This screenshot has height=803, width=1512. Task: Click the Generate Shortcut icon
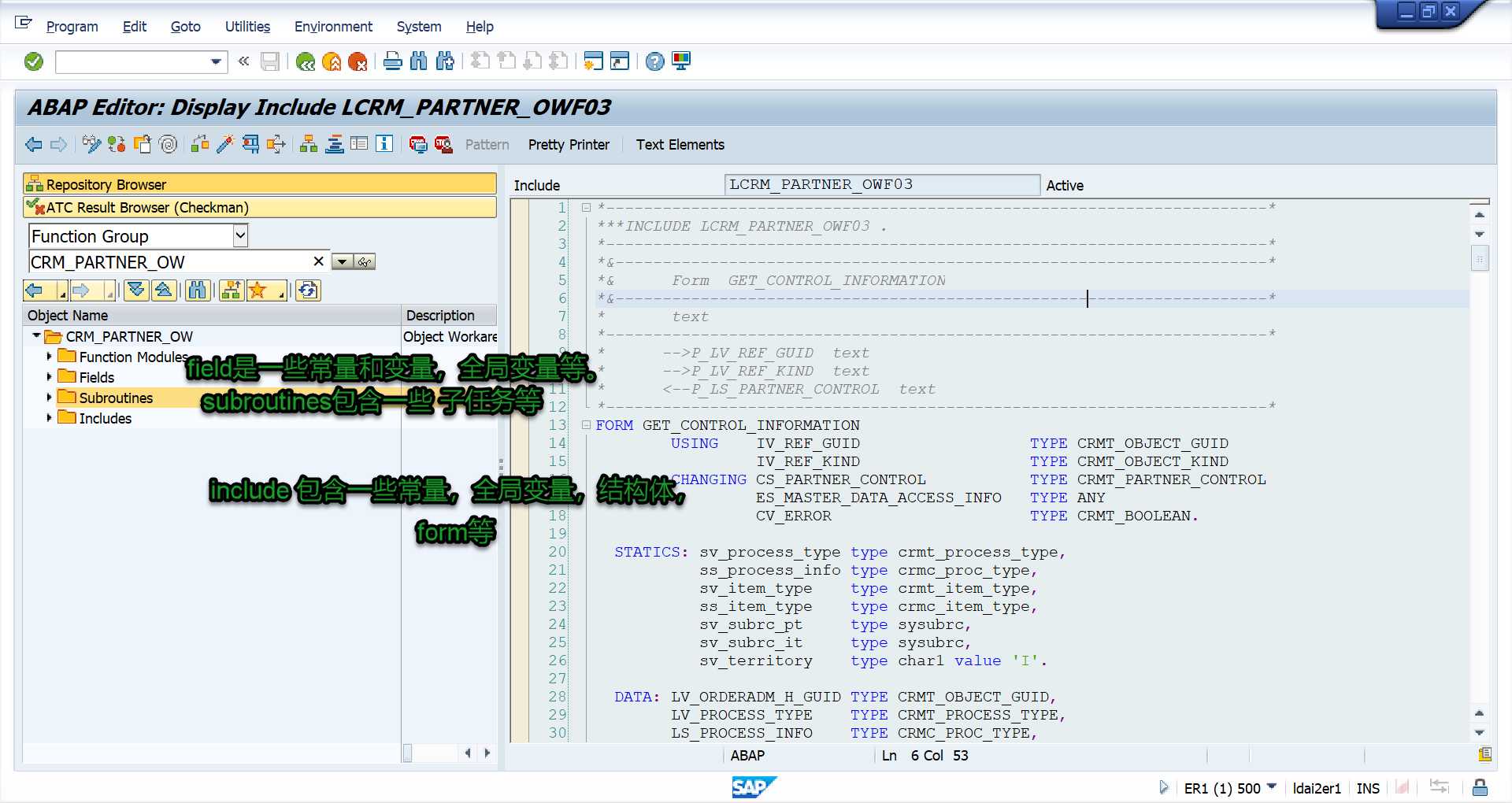tap(620, 61)
